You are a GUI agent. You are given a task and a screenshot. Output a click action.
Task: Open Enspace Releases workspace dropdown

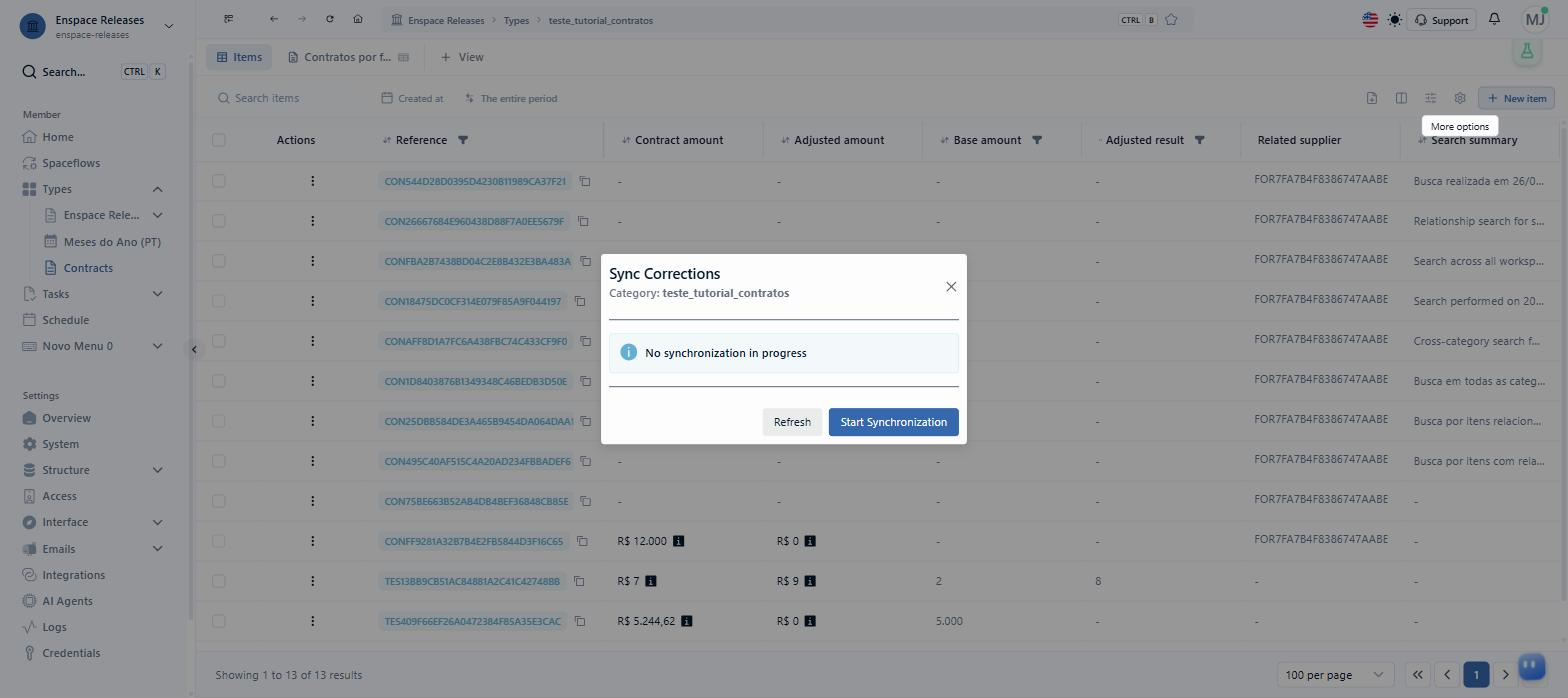168,26
